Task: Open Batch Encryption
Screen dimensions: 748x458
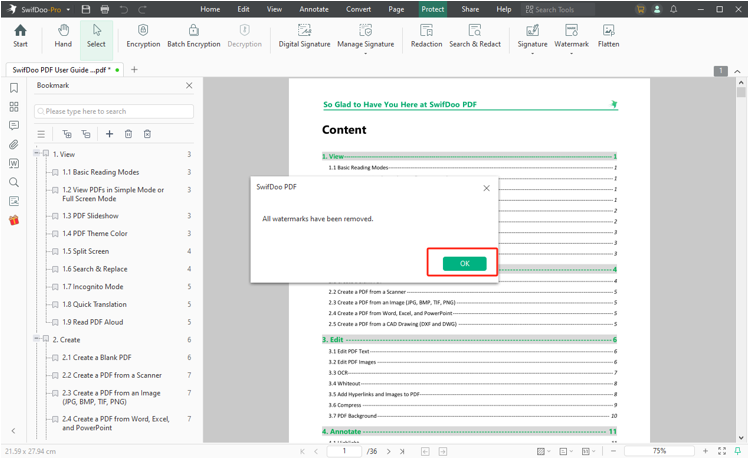Action: click(194, 36)
